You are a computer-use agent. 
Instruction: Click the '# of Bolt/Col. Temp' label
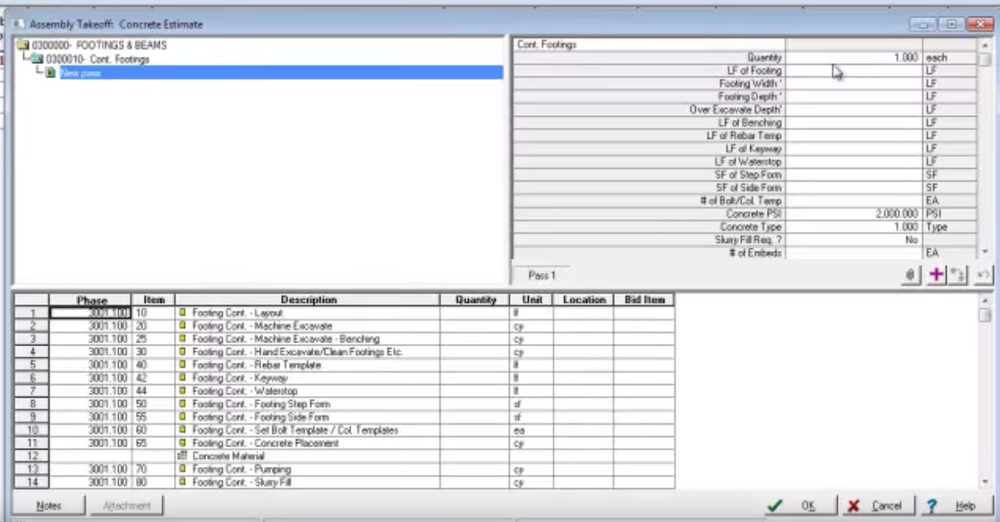tap(741, 200)
